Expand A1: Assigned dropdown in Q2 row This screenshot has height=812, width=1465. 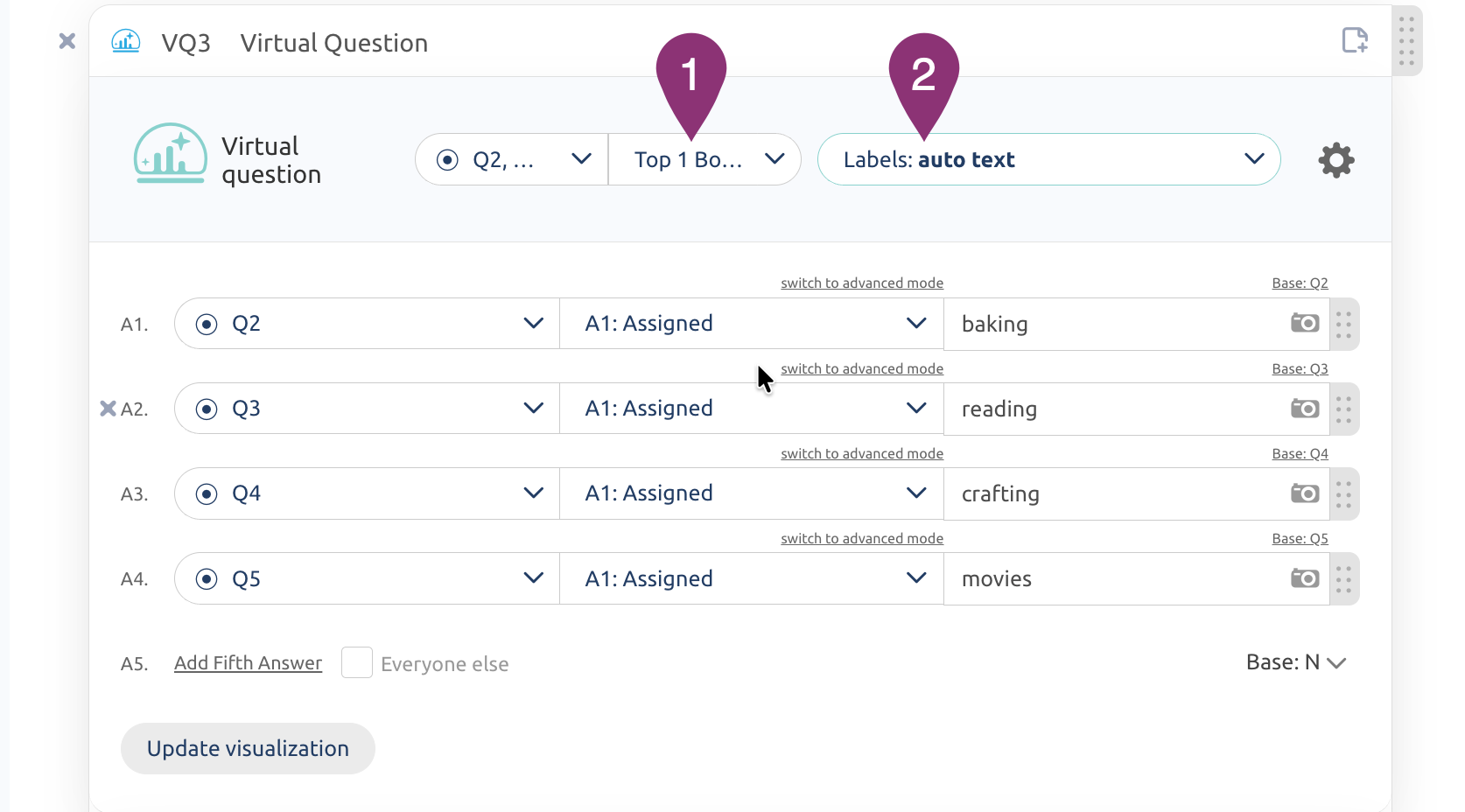pos(752,324)
